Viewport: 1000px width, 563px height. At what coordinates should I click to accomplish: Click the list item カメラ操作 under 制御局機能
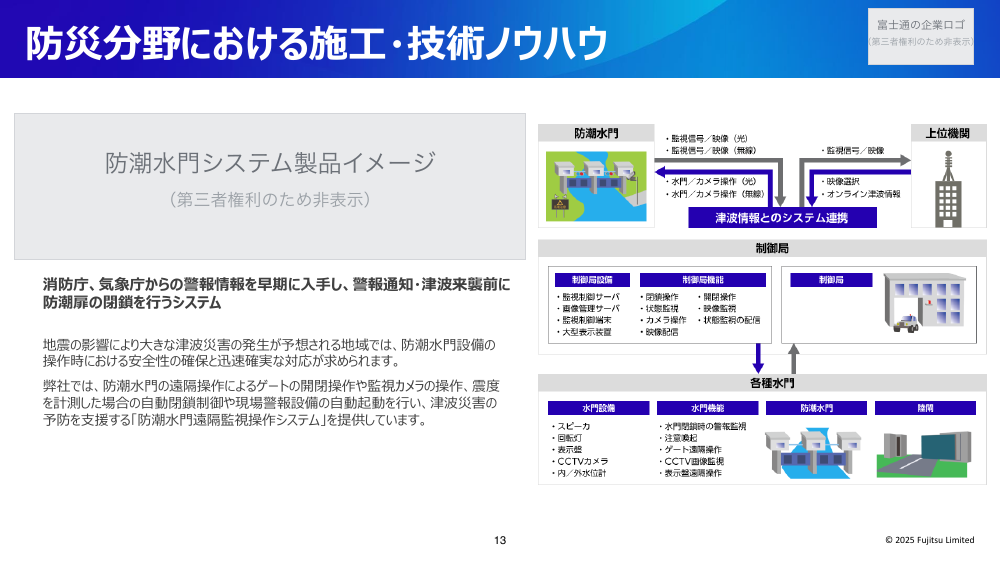663,320
